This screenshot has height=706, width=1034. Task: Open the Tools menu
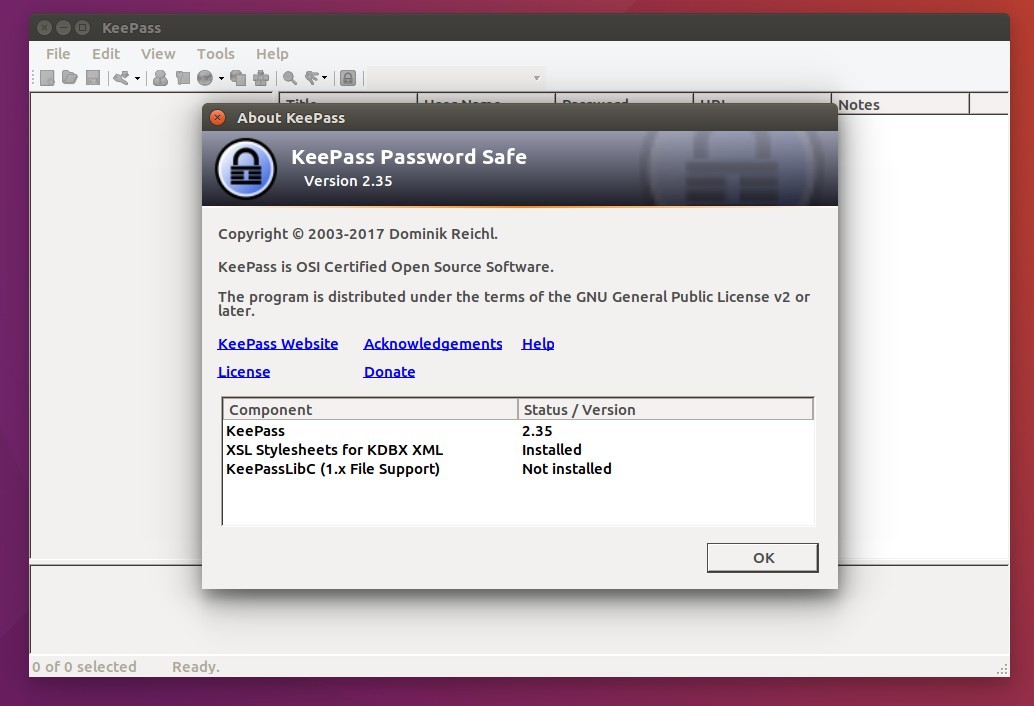[216, 54]
